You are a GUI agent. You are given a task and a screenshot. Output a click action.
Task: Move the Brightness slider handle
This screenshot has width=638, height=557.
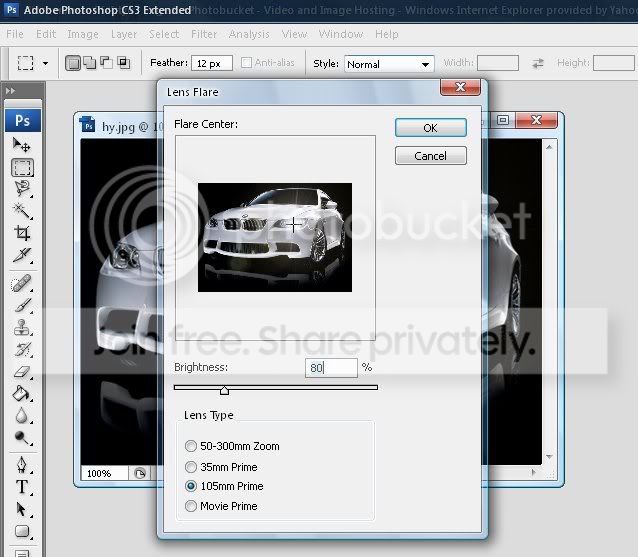coord(224,391)
